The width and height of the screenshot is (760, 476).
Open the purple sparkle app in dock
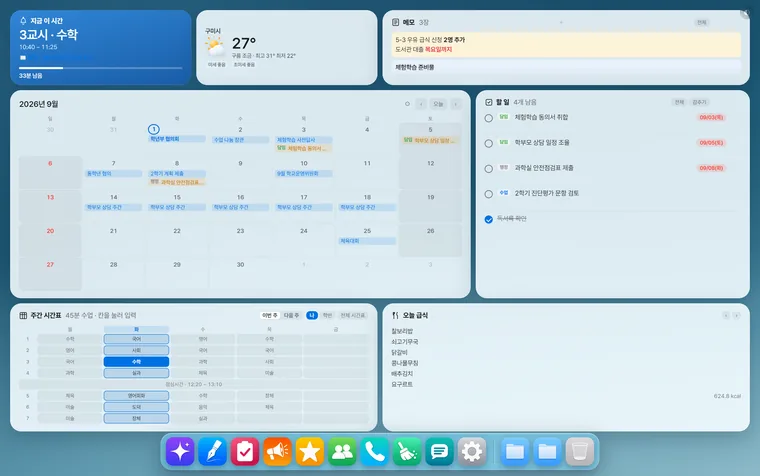[x=180, y=452]
